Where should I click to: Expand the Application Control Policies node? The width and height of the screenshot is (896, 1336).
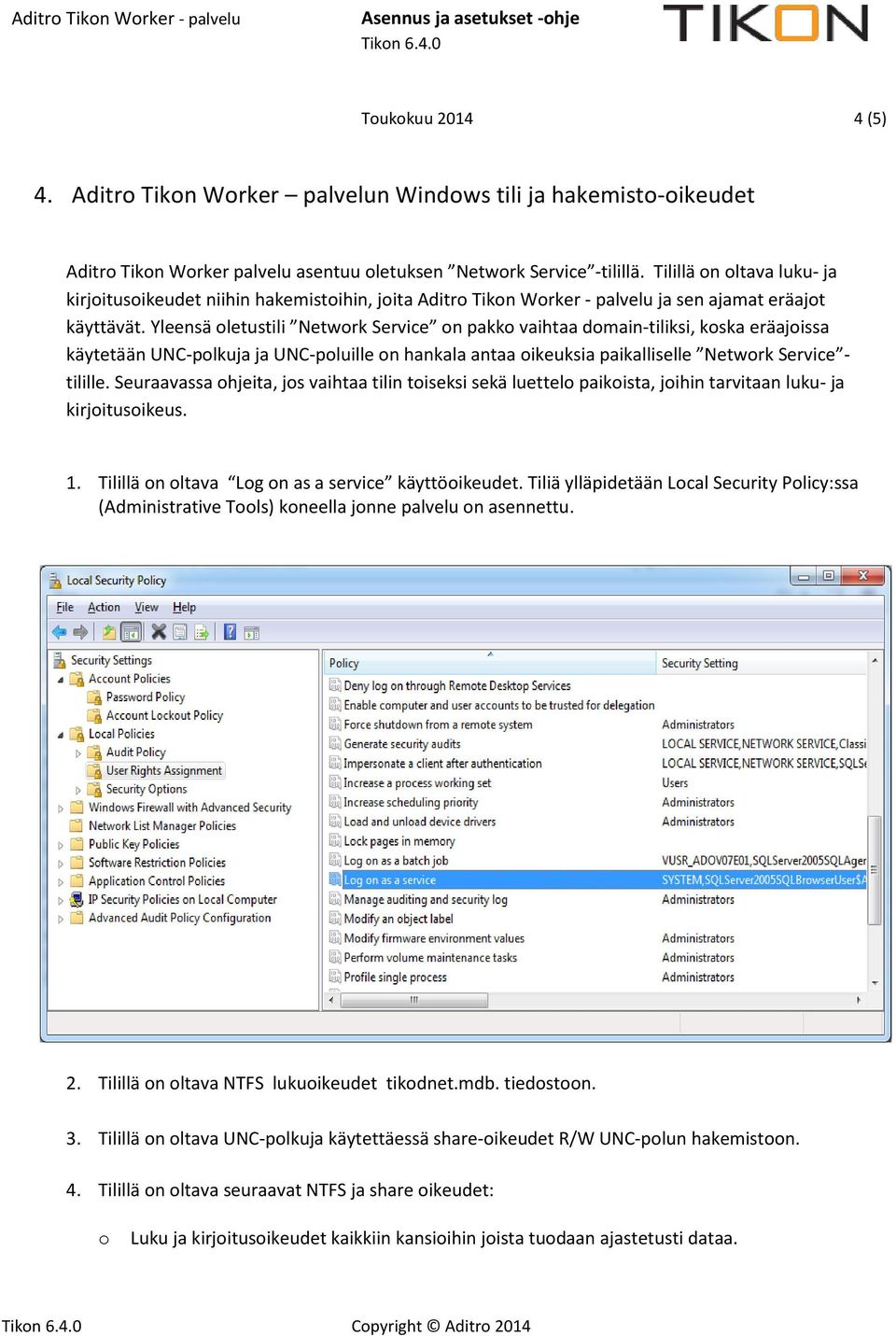click(x=61, y=882)
